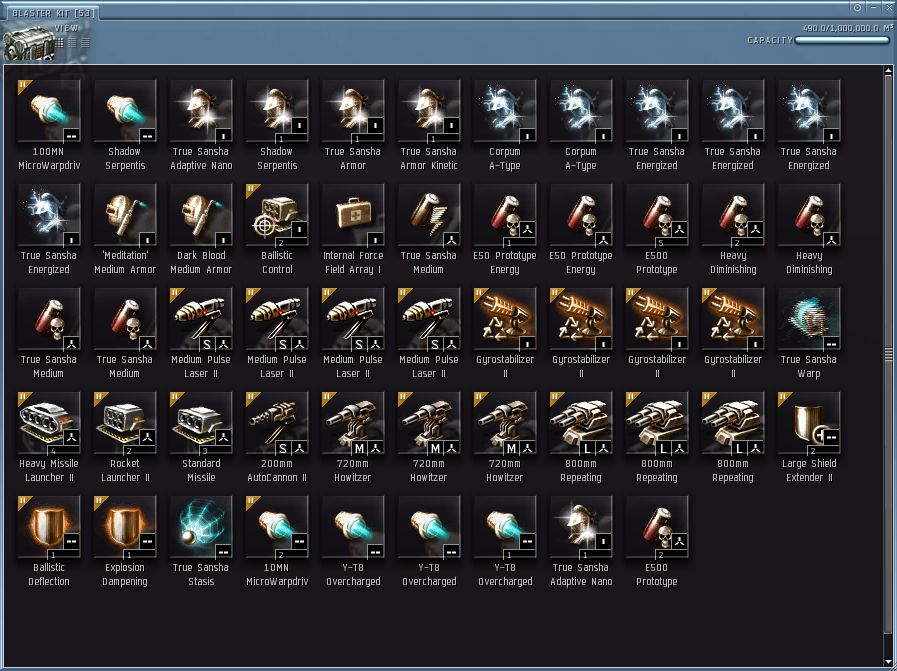Click the 490.0/1,000,000.0 m3 capacity text
Screen dimensions: 897x671
click(847, 27)
